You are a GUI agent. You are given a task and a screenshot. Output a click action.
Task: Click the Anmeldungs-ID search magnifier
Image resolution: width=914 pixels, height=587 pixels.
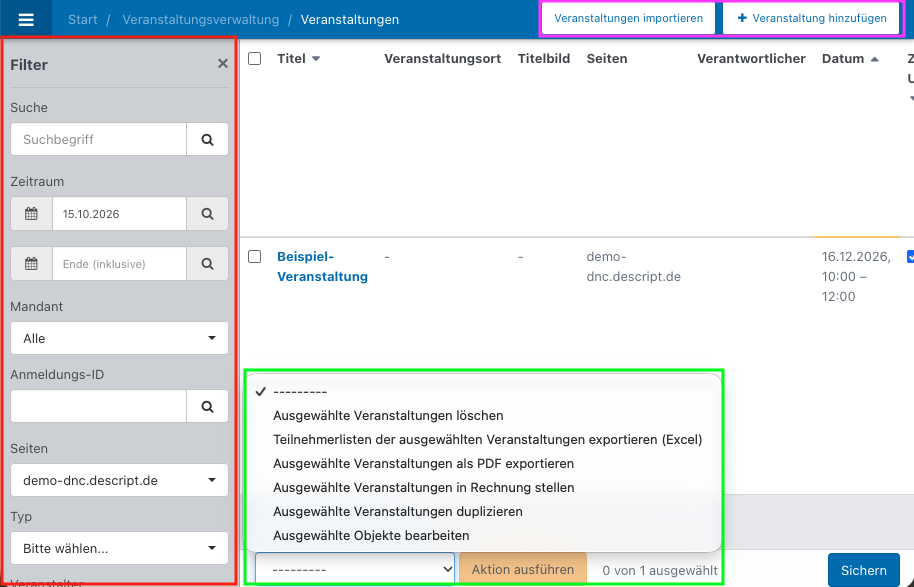tap(208, 406)
